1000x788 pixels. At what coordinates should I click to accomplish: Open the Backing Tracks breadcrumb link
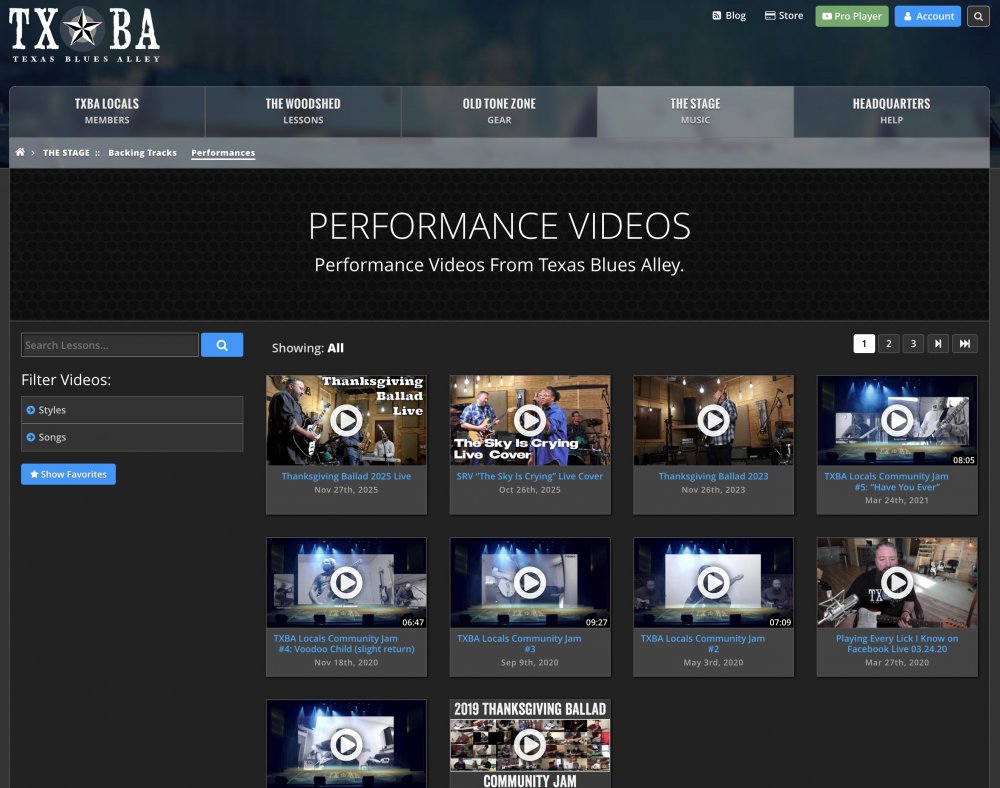pyautogui.click(x=142, y=153)
